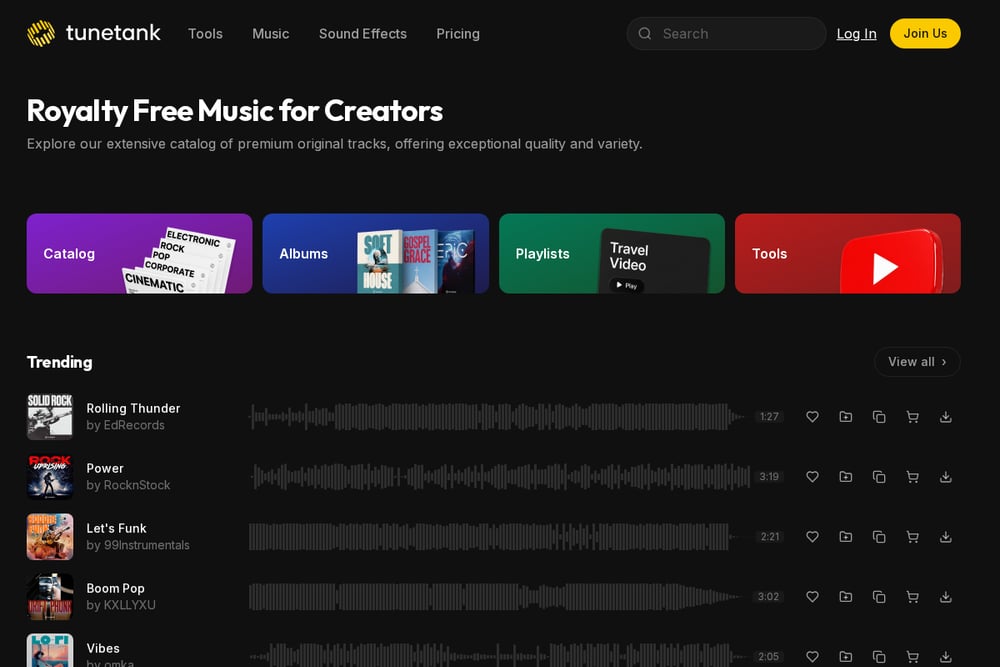The image size is (1000, 667).
Task: Click copy icon on Power row
Action: coord(879,477)
